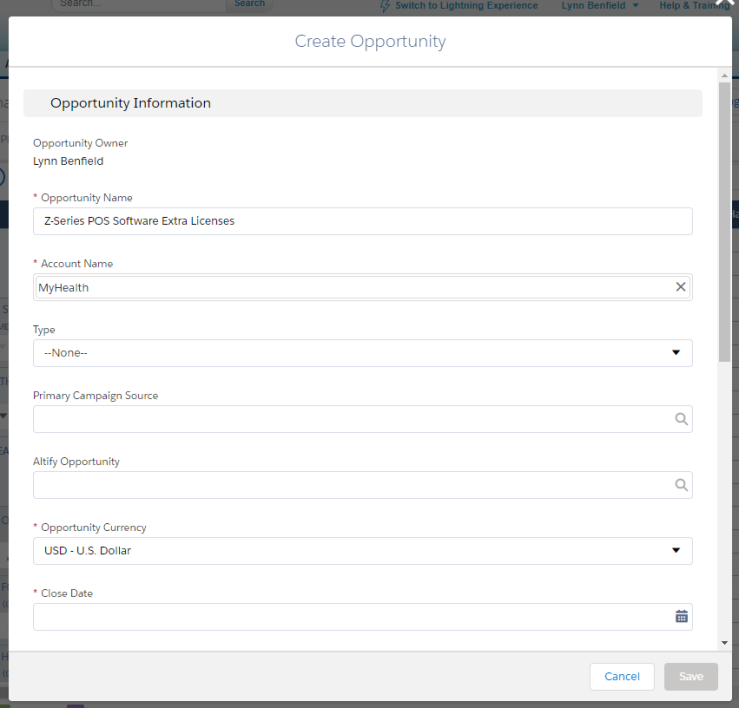Click the scrollbar down arrow in dialog
The height and width of the screenshot is (708, 739).
[724, 643]
